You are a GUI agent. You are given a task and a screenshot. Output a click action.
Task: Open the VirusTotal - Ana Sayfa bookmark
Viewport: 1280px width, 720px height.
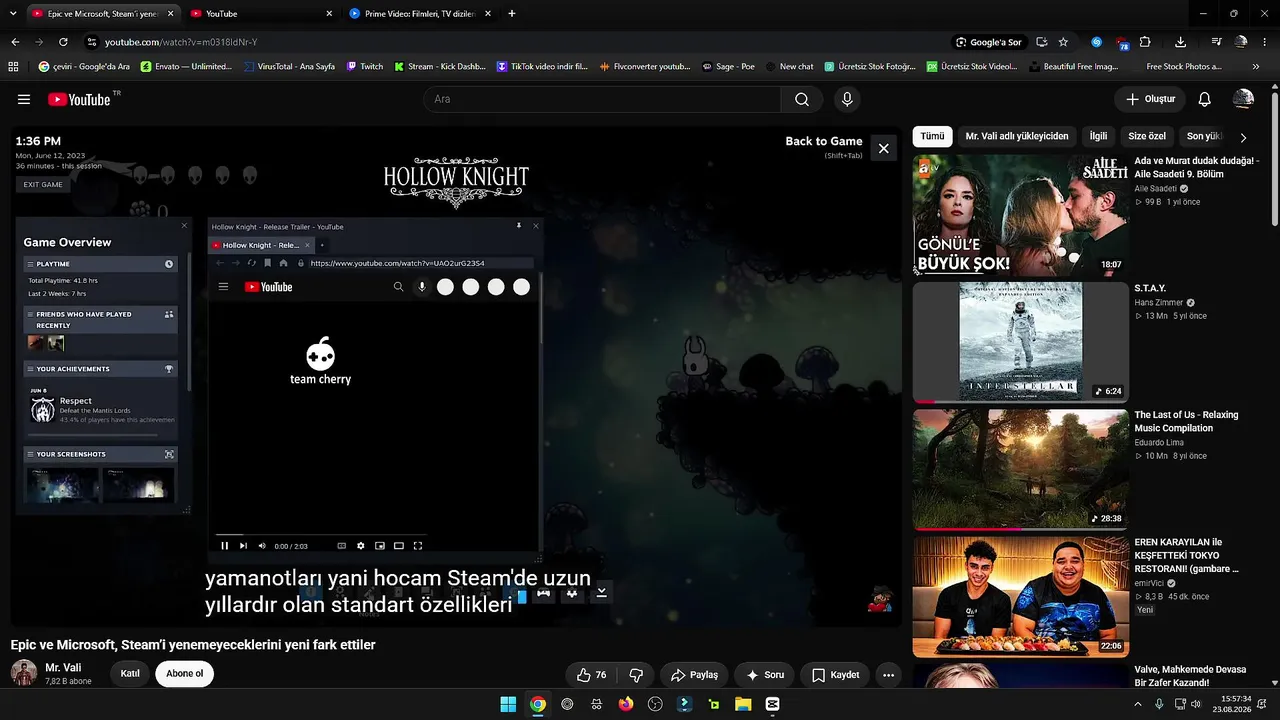click(x=288, y=66)
